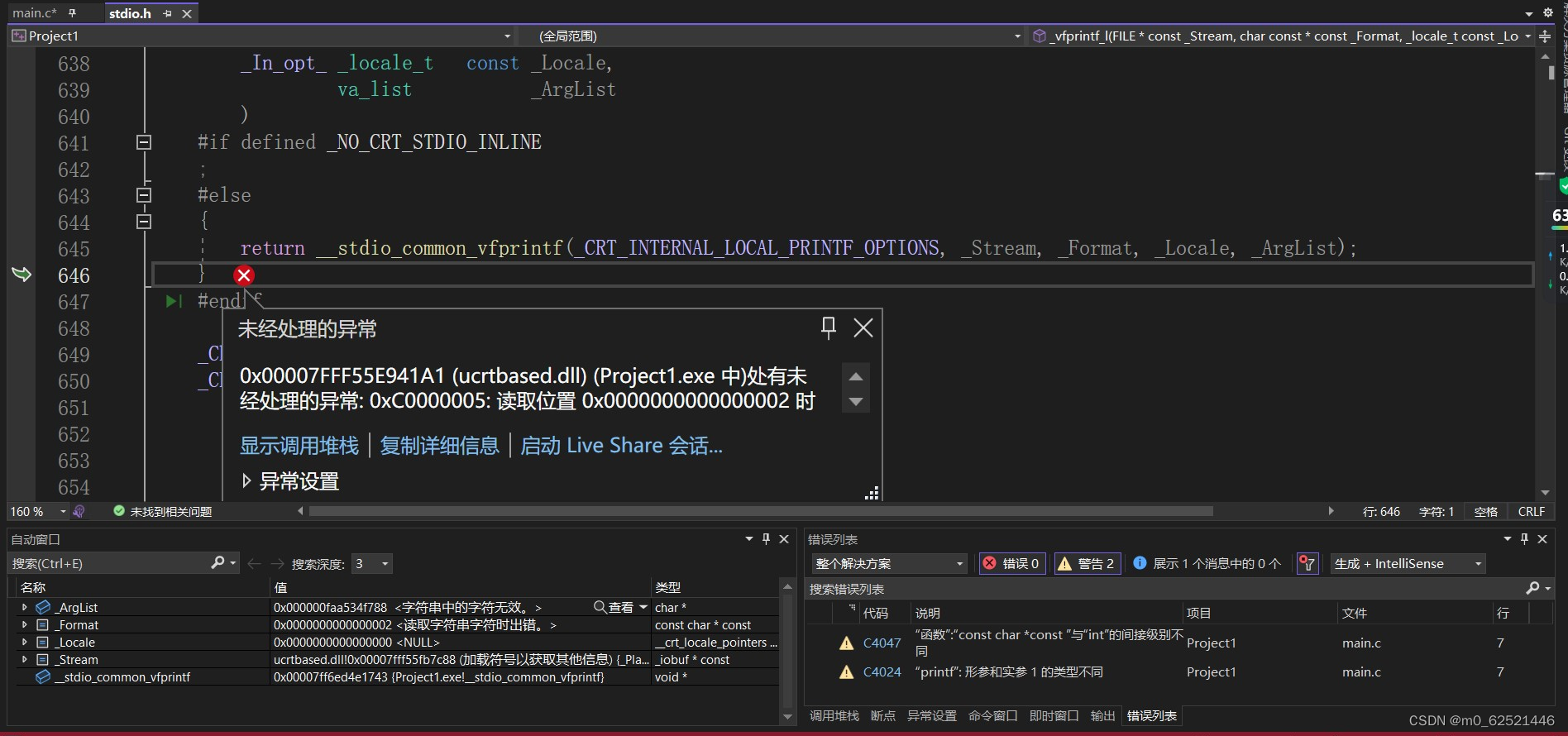
Task: Toggle the Warnings 2 filter button
Action: [1088, 564]
